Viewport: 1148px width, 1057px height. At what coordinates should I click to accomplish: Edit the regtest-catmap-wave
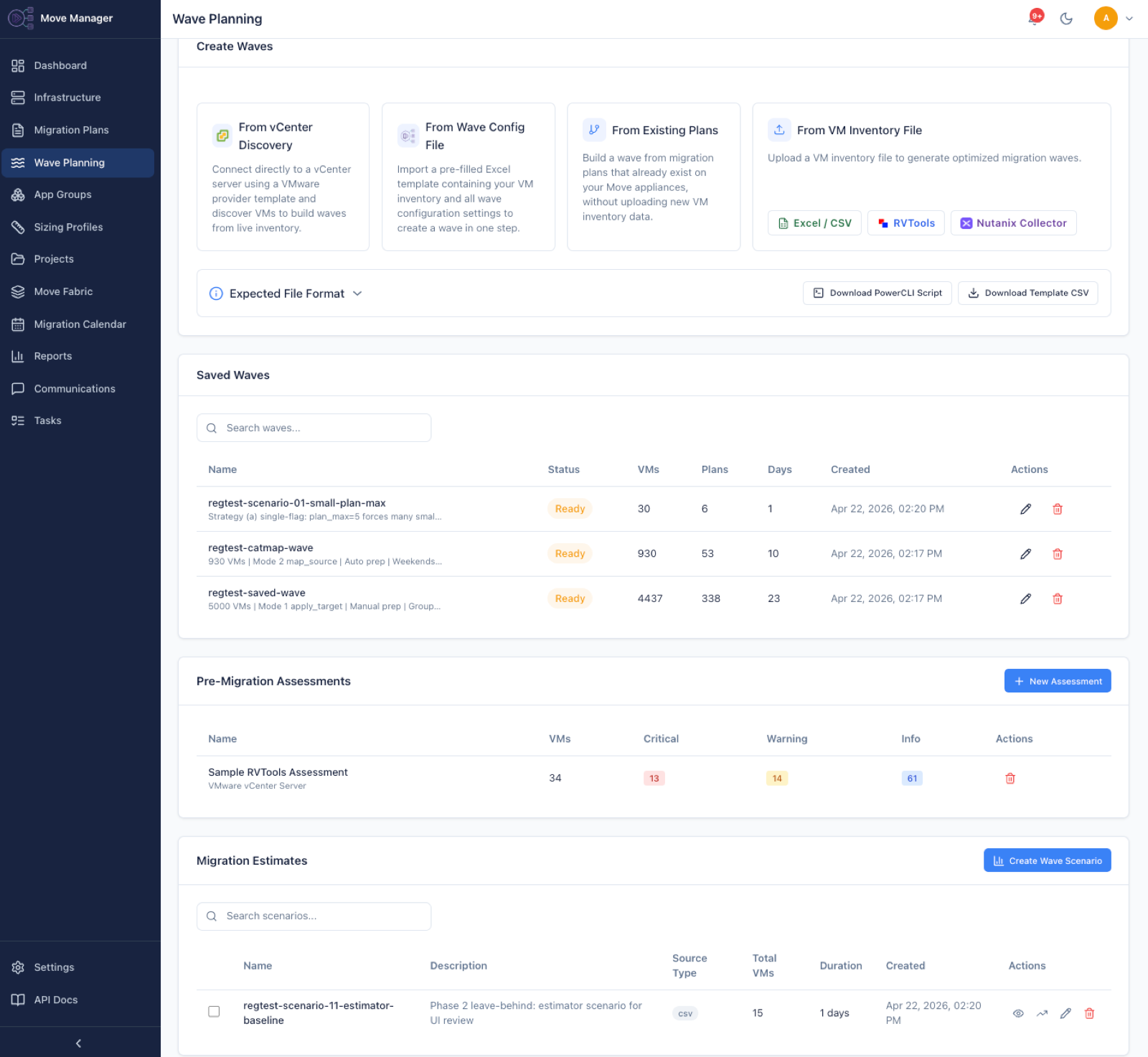click(x=1025, y=554)
